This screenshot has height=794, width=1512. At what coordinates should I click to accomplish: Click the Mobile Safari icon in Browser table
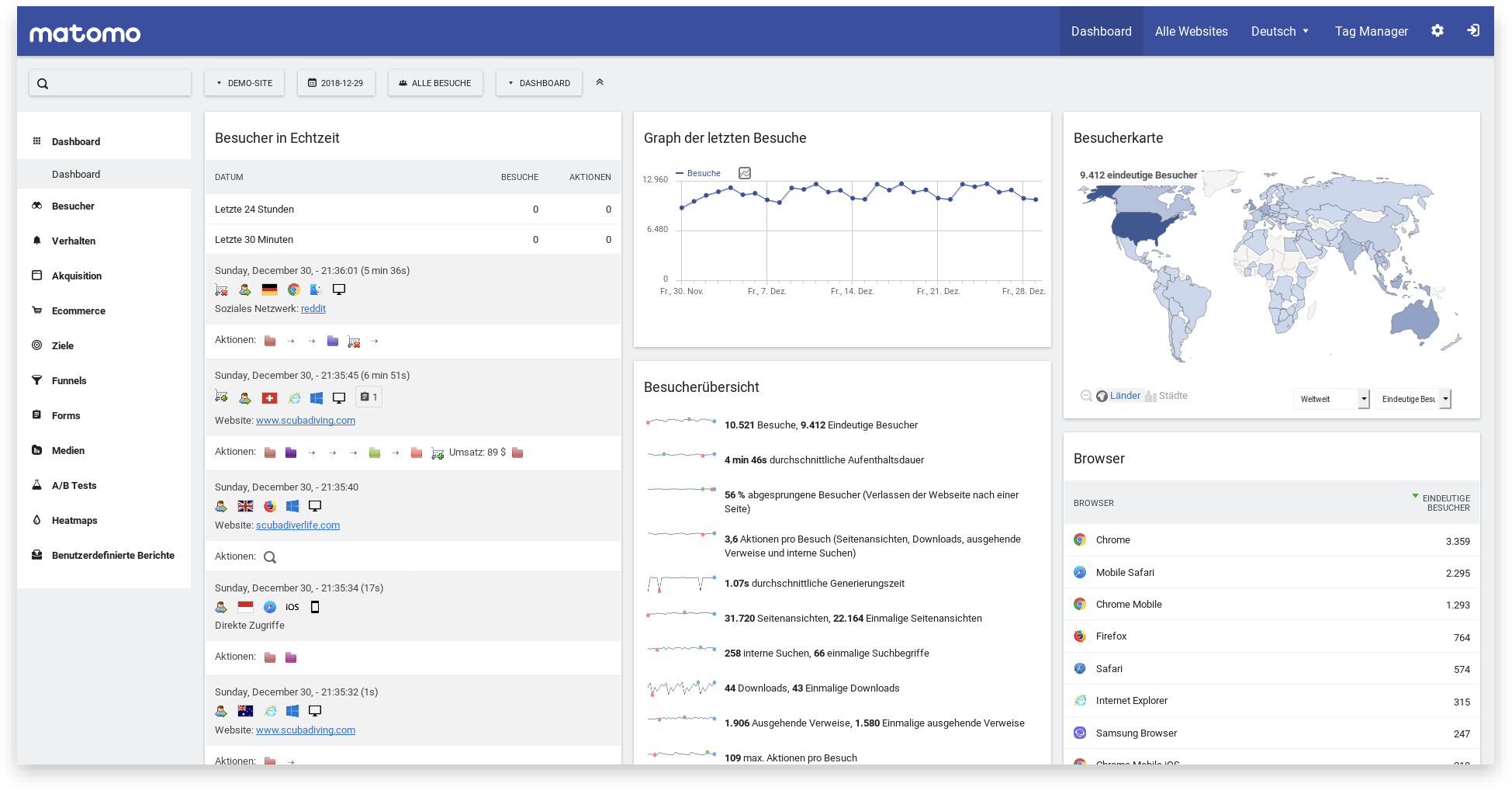(x=1080, y=572)
